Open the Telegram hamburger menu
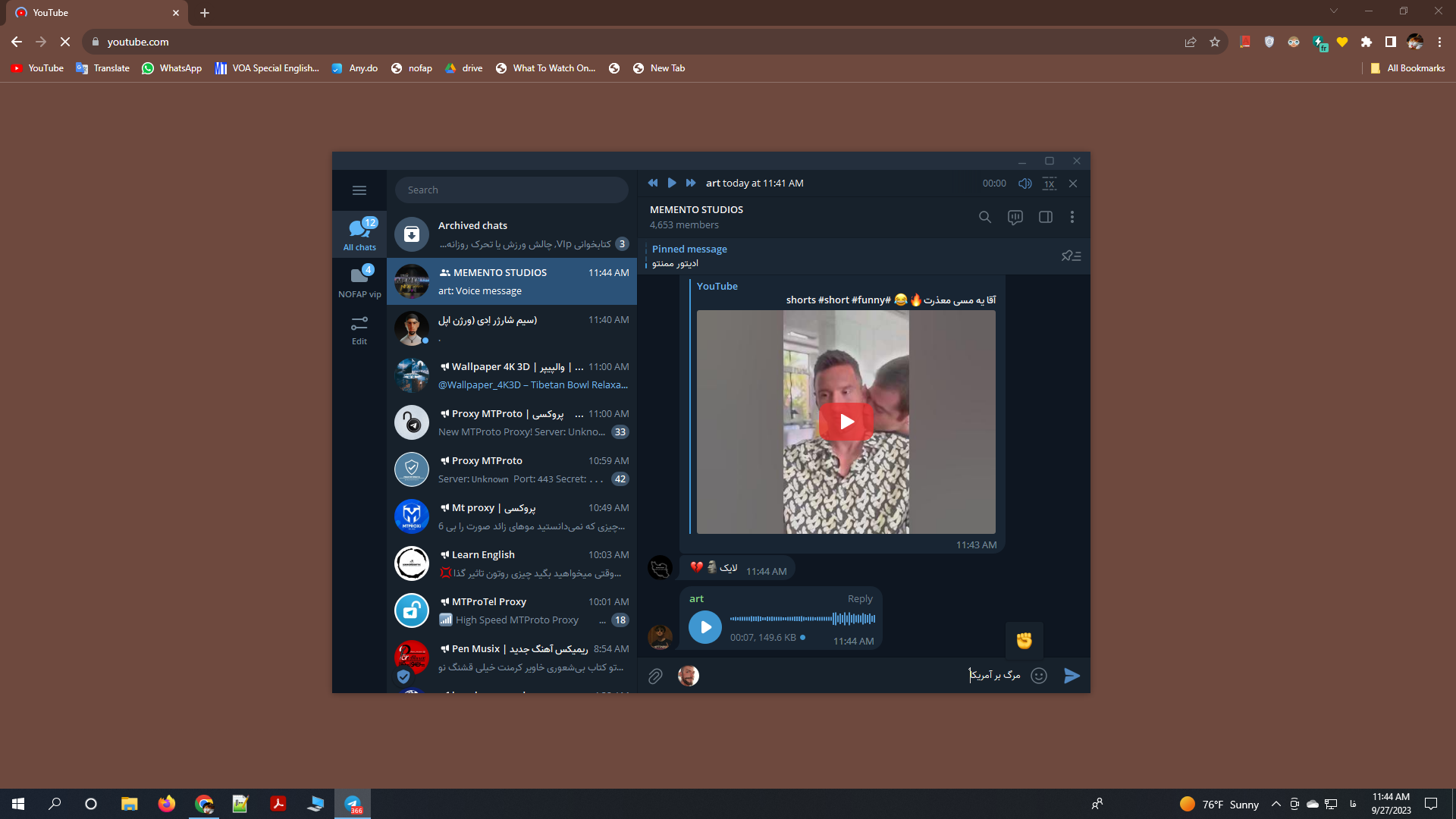This screenshot has width=1456, height=819. pyautogui.click(x=359, y=190)
